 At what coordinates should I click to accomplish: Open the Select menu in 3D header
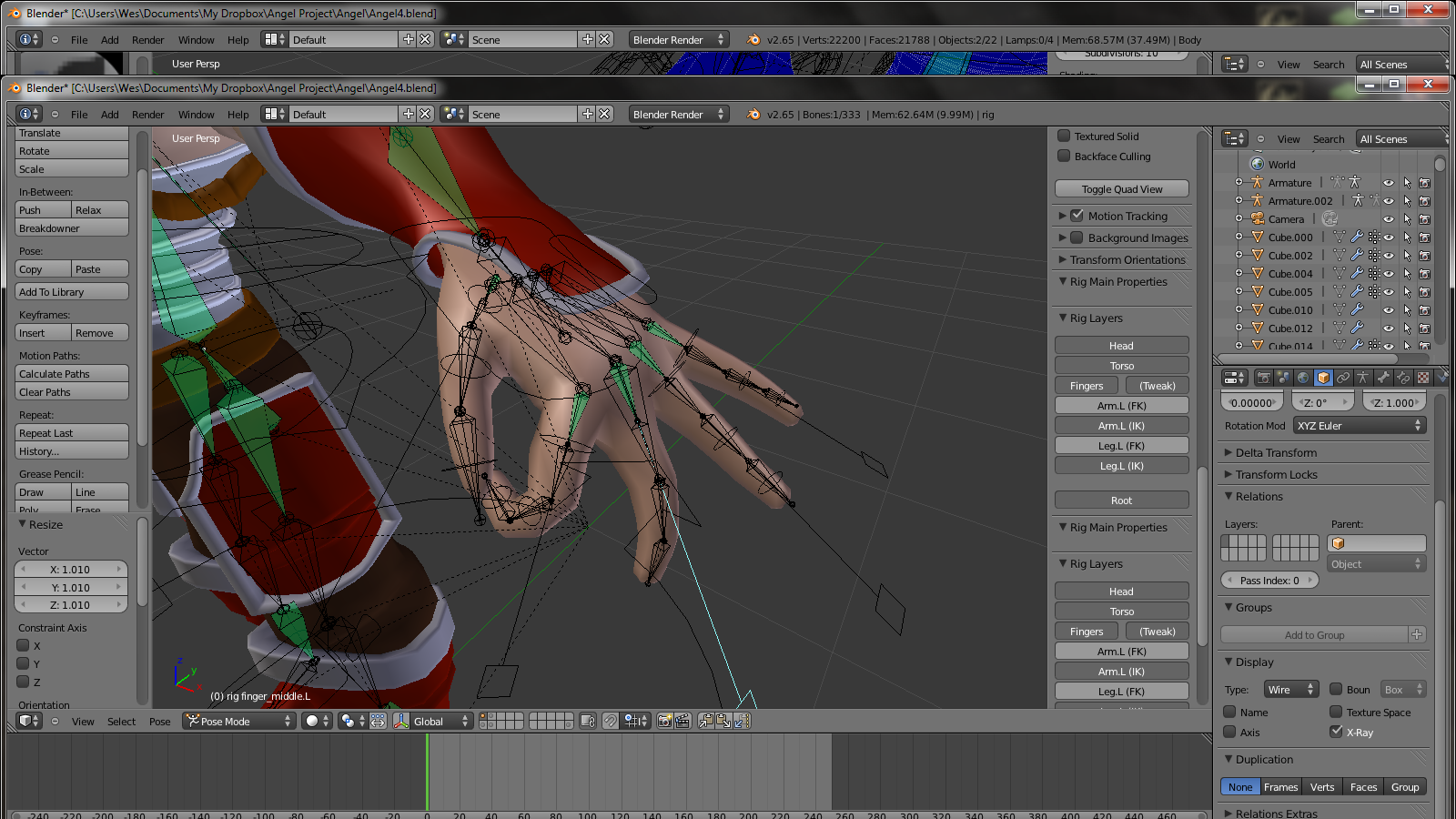(121, 722)
